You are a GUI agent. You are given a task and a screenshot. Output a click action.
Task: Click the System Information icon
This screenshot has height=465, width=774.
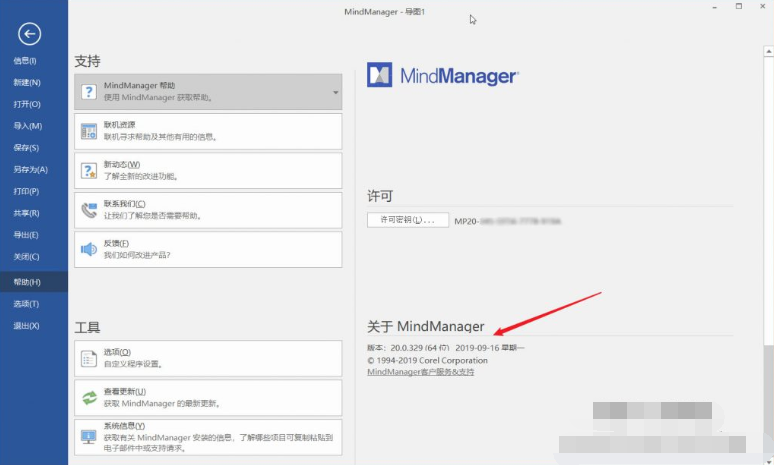(x=88, y=435)
